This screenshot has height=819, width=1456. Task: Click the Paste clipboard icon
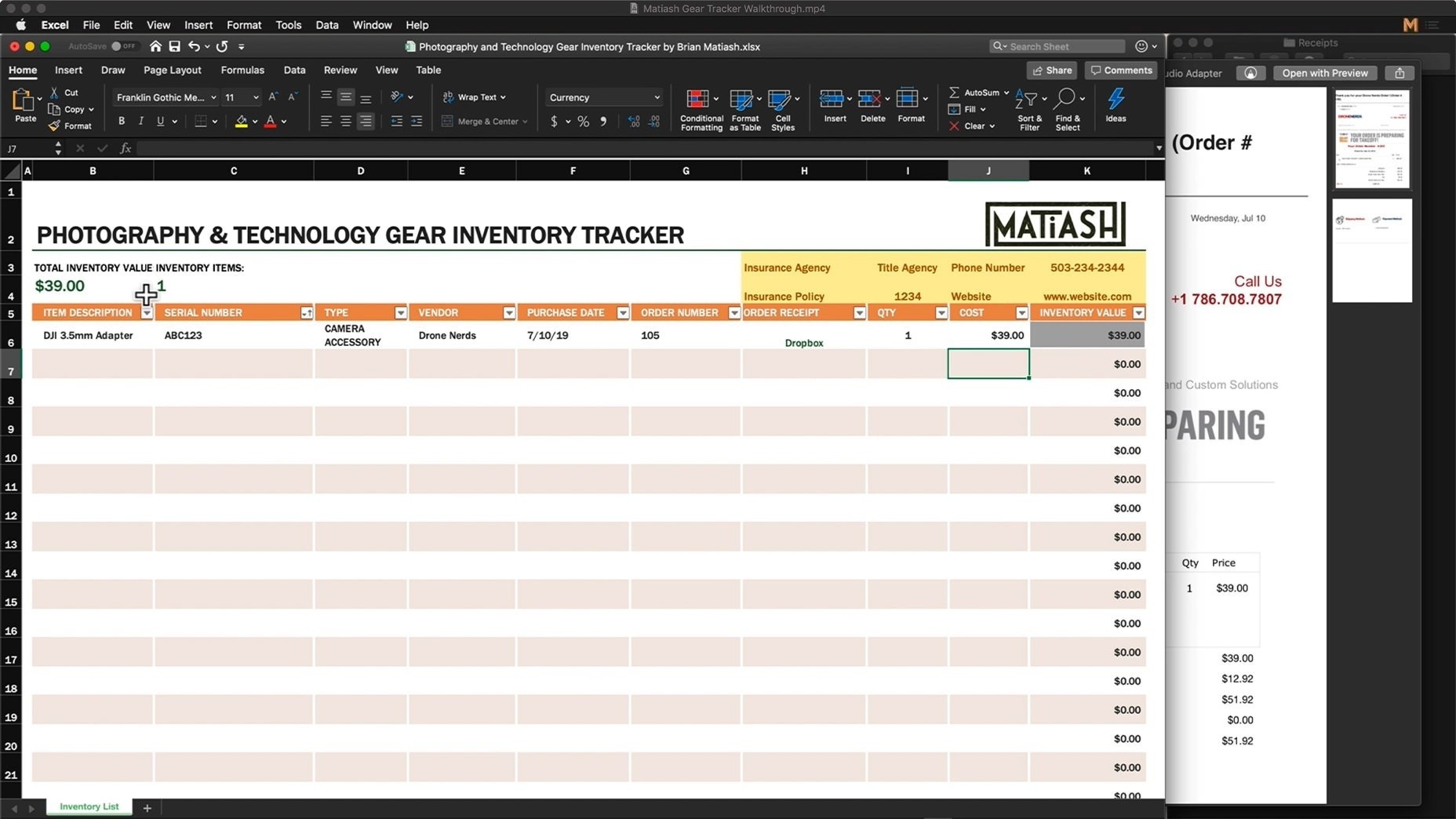[24, 100]
